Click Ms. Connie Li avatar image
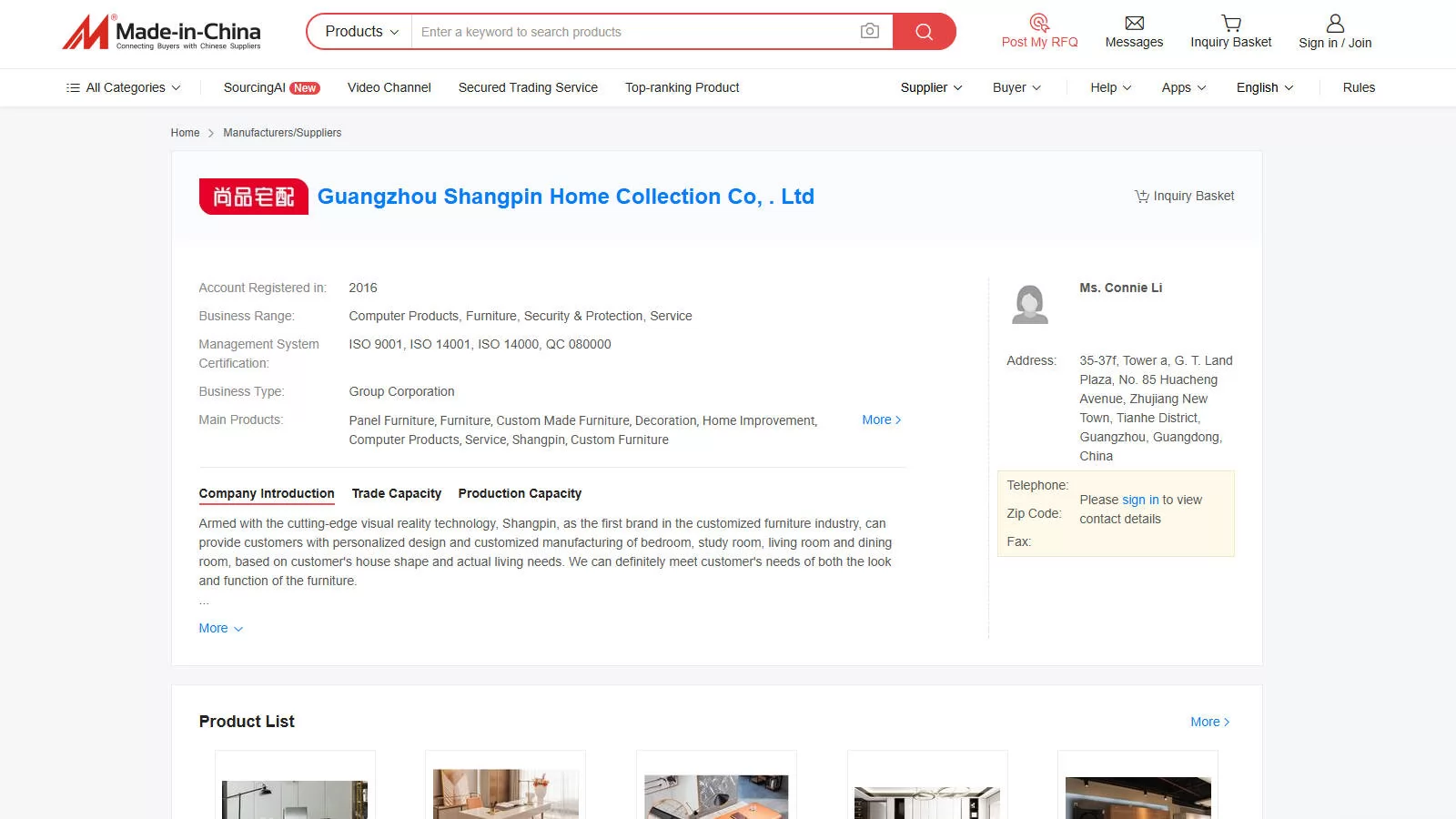The height and width of the screenshot is (819, 1456). tap(1030, 304)
